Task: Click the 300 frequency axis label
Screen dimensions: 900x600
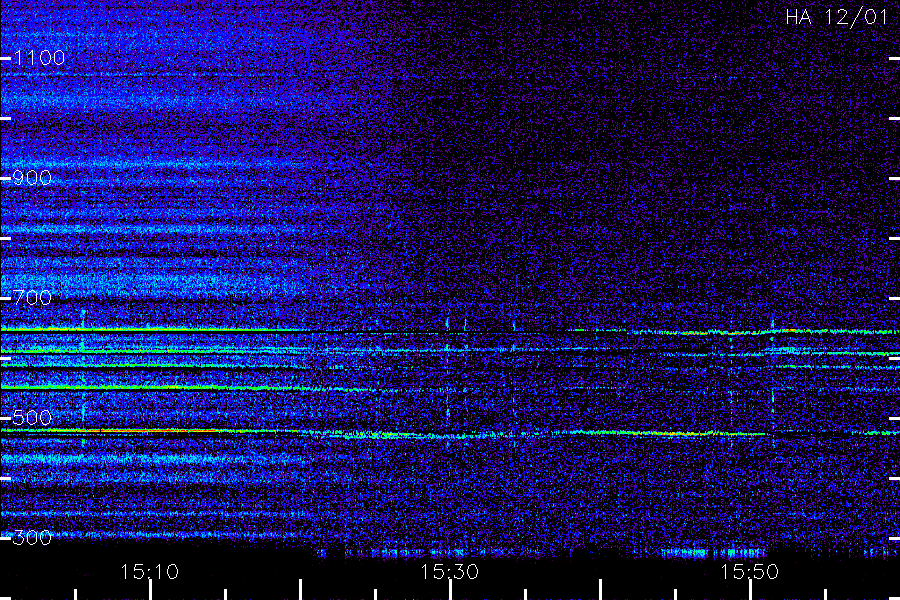Action: coord(32,538)
